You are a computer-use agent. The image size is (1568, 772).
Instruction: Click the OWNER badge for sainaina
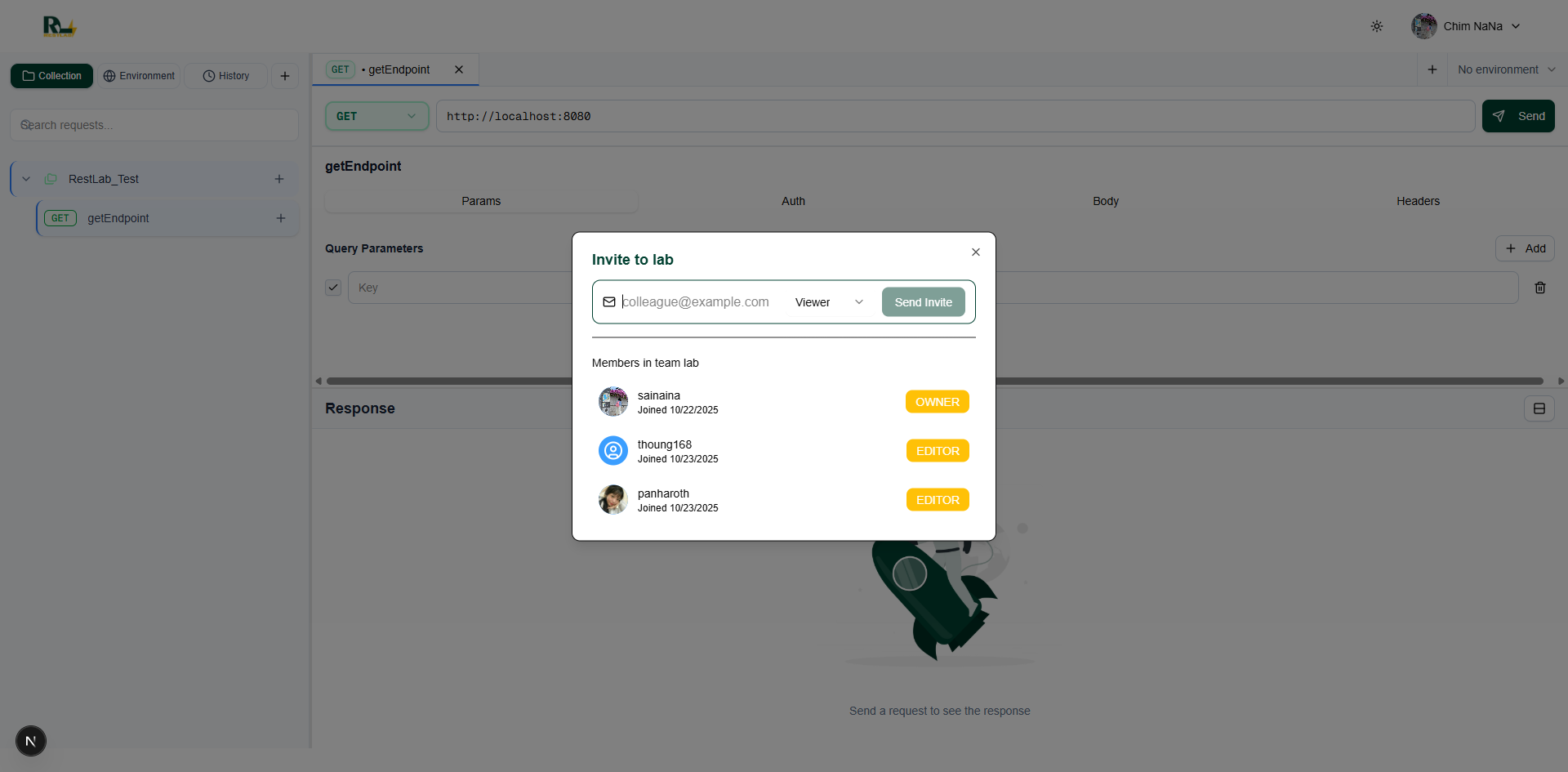(938, 402)
